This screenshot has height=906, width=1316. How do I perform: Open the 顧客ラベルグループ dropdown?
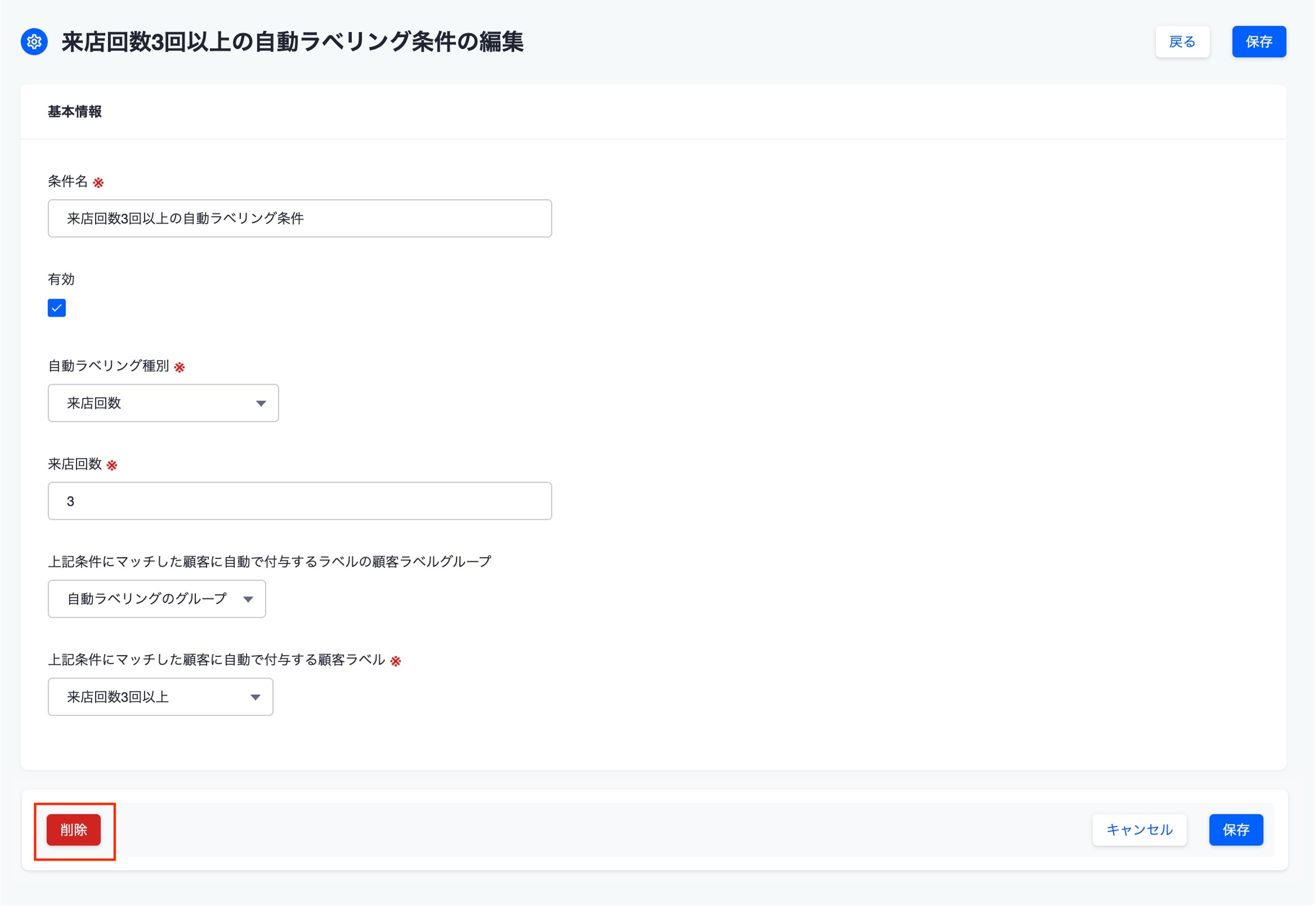(x=156, y=600)
